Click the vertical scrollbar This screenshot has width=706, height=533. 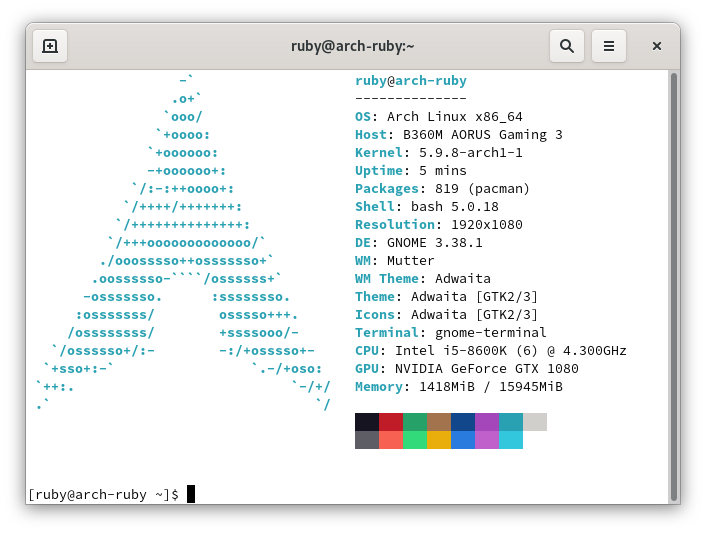coord(674,286)
